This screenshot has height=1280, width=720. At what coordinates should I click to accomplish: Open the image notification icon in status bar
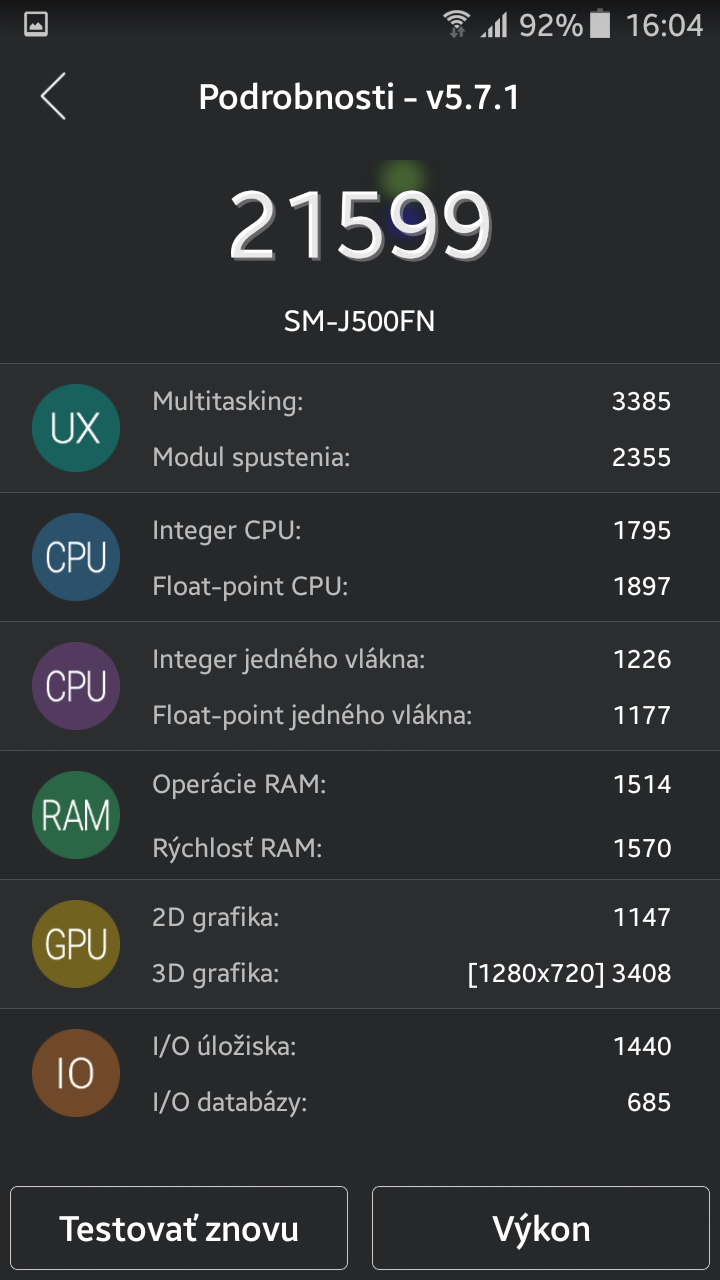point(36,25)
